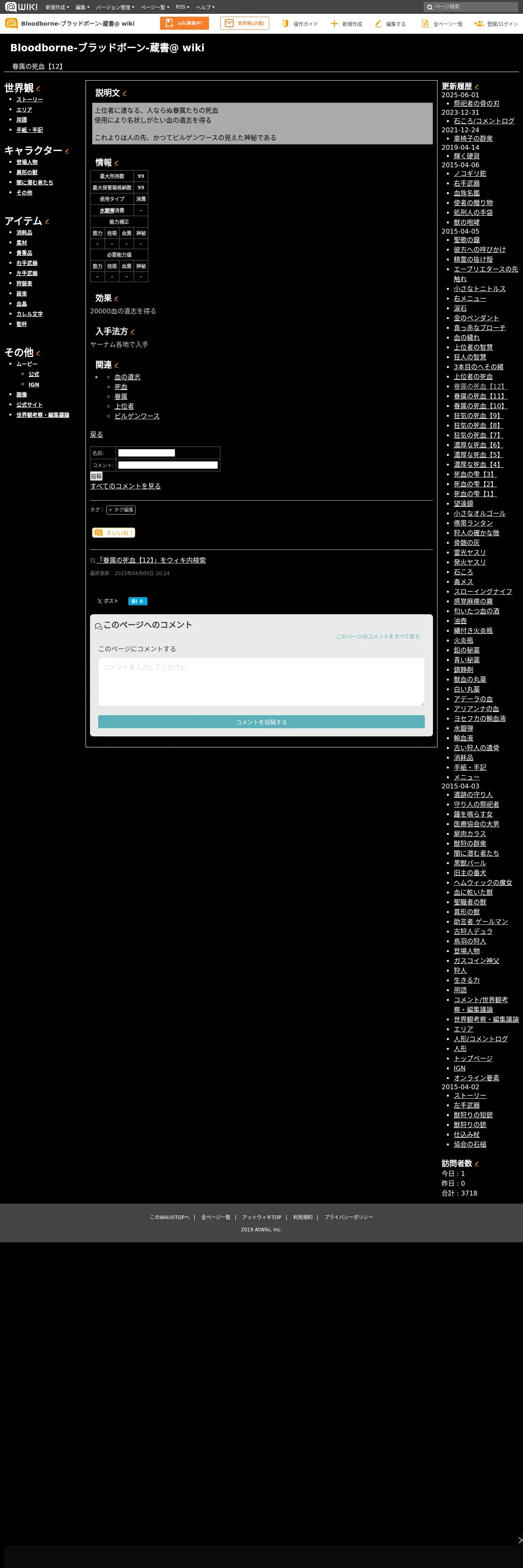This screenshot has width=523, height=1568.
Task: Edit the 訪問者数 pencil icon
Action: 477,1163
